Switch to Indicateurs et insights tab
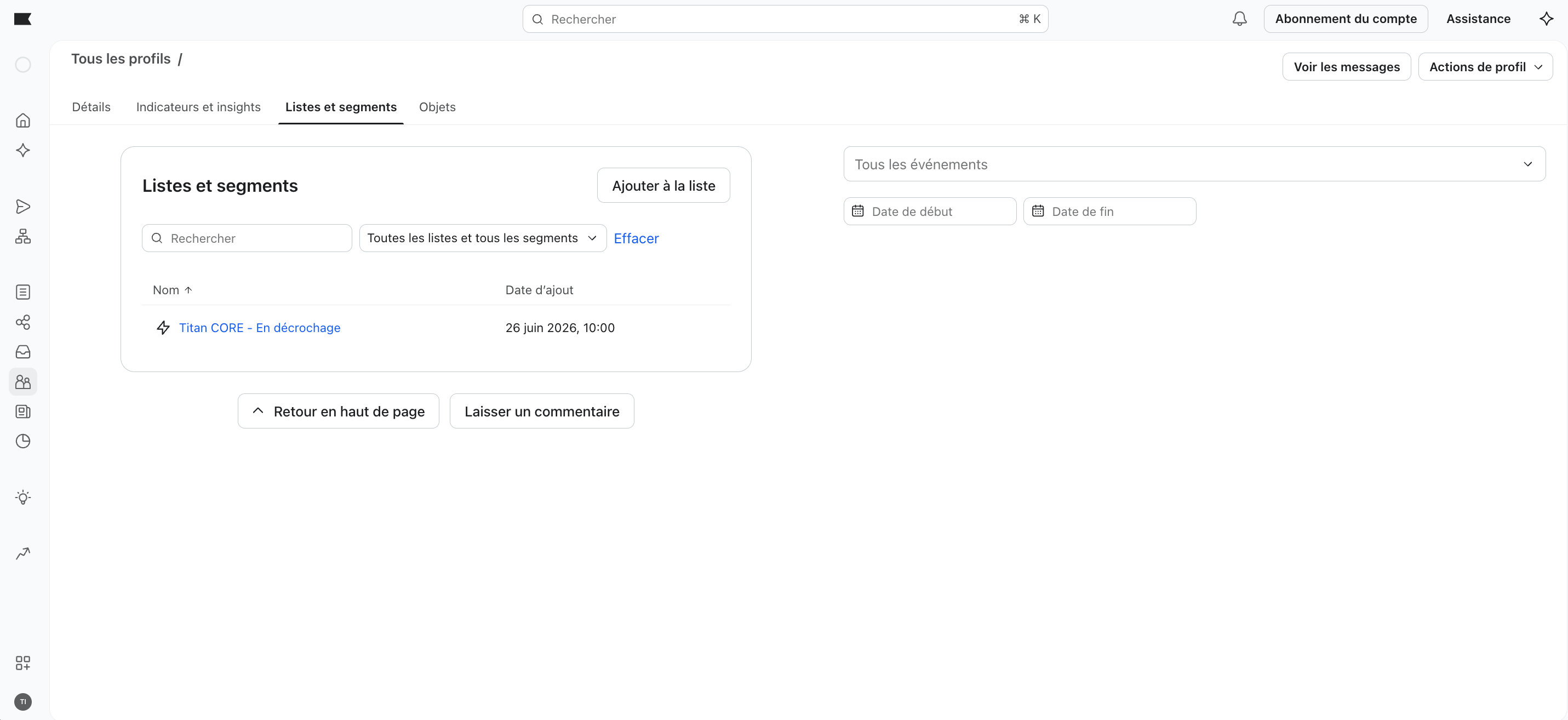 coord(198,107)
